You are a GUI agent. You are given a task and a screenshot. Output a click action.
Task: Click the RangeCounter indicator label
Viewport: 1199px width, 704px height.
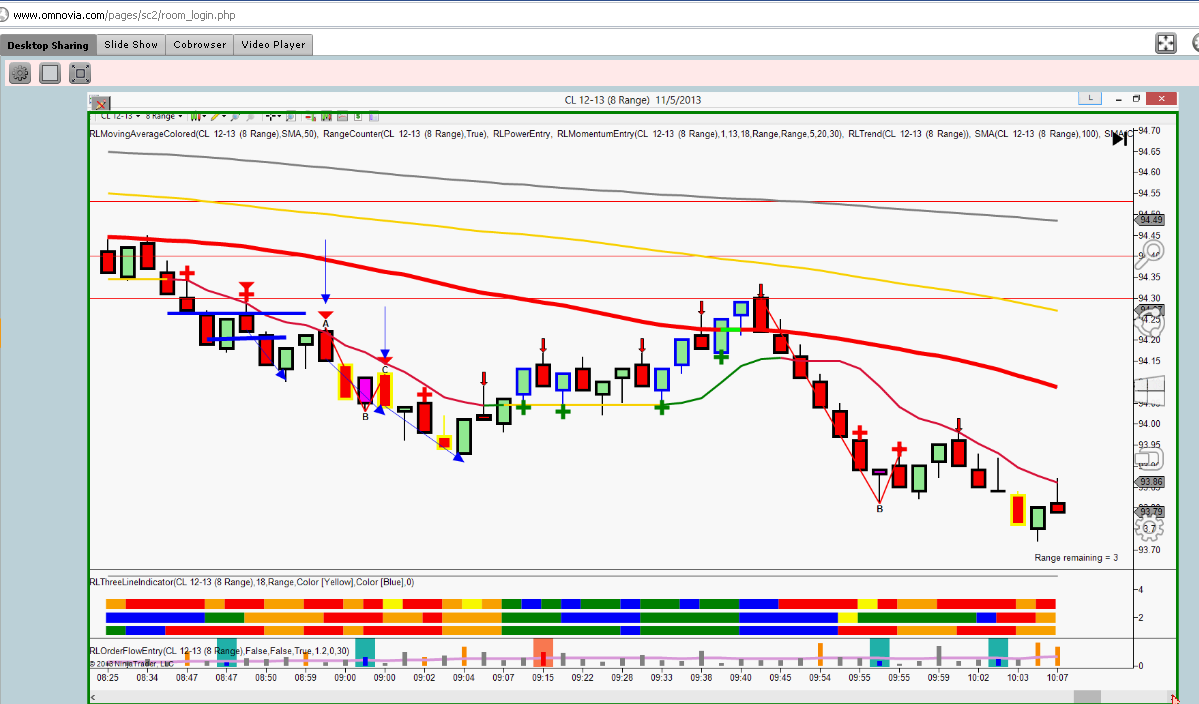pos(405,134)
